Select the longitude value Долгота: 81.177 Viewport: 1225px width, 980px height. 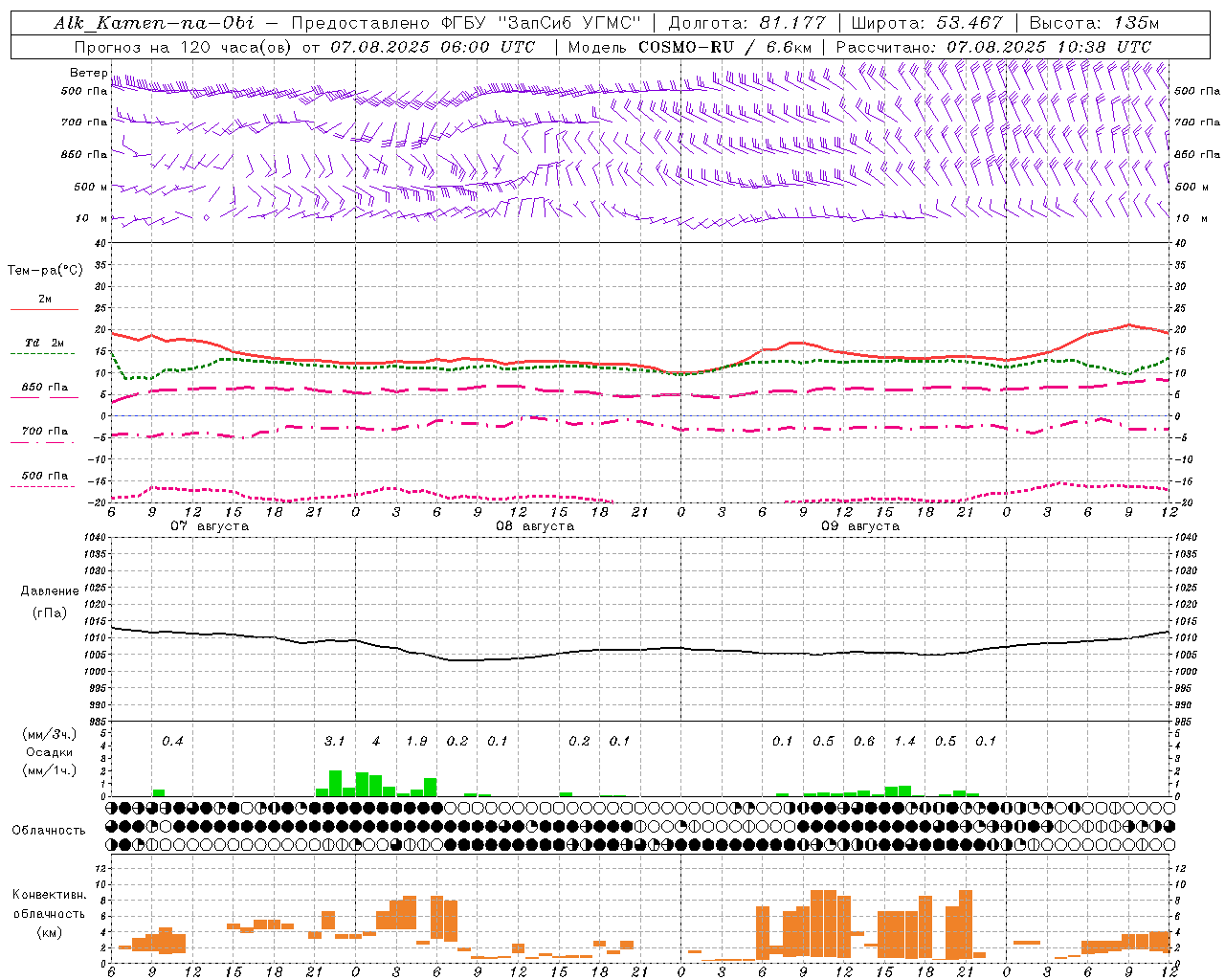click(x=746, y=23)
